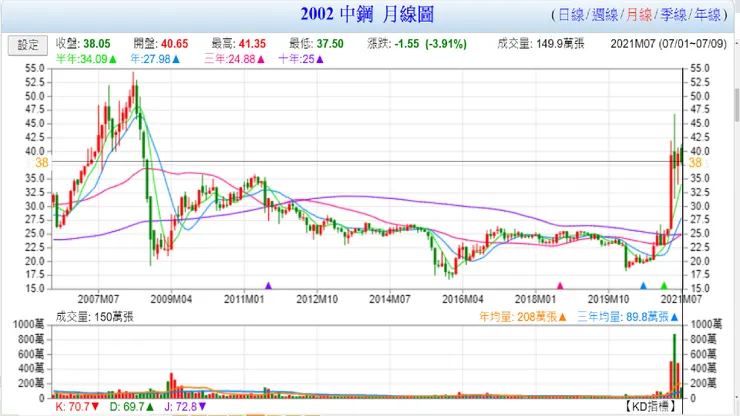Click the K: 70.7 indicator value
This screenshot has width=740, height=416.
(x=77, y=406)
